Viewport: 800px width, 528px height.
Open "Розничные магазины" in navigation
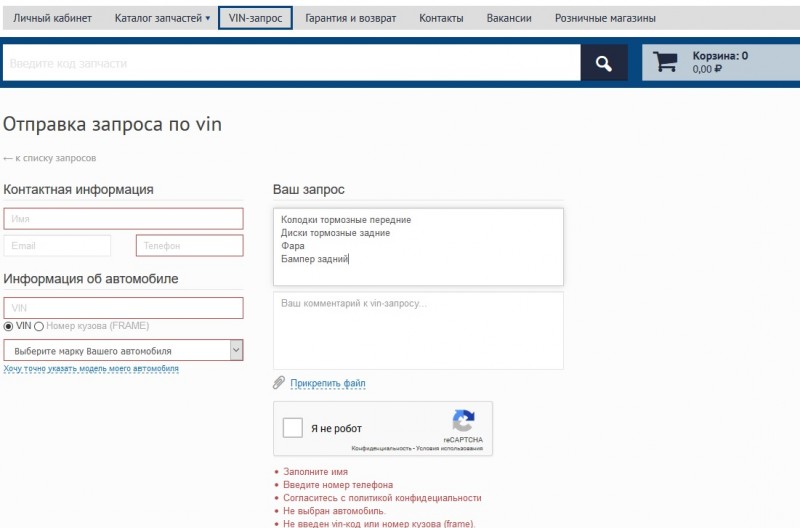[x=607, y=18]
